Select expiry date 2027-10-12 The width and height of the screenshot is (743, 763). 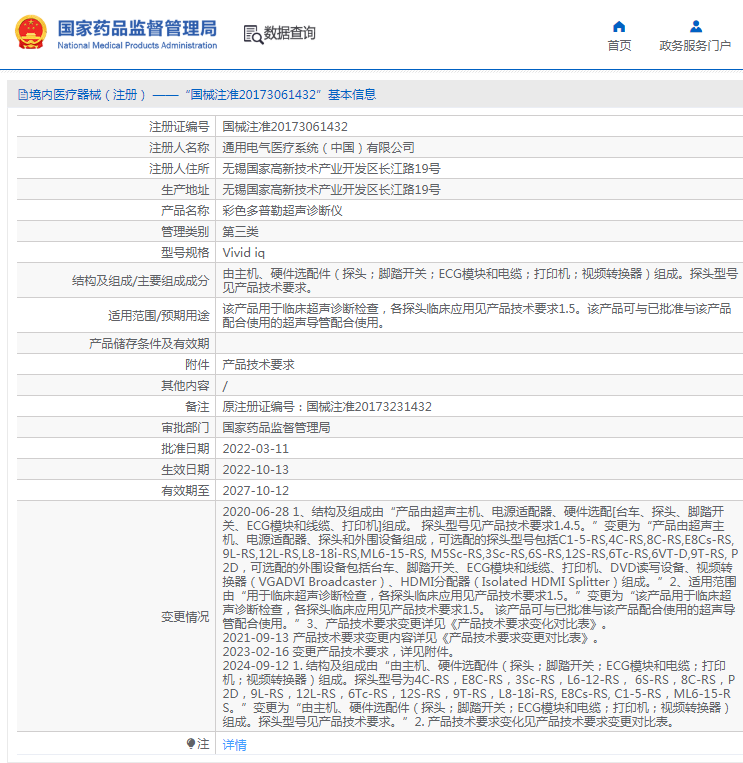pyautogui.click(x=255, y=490)
